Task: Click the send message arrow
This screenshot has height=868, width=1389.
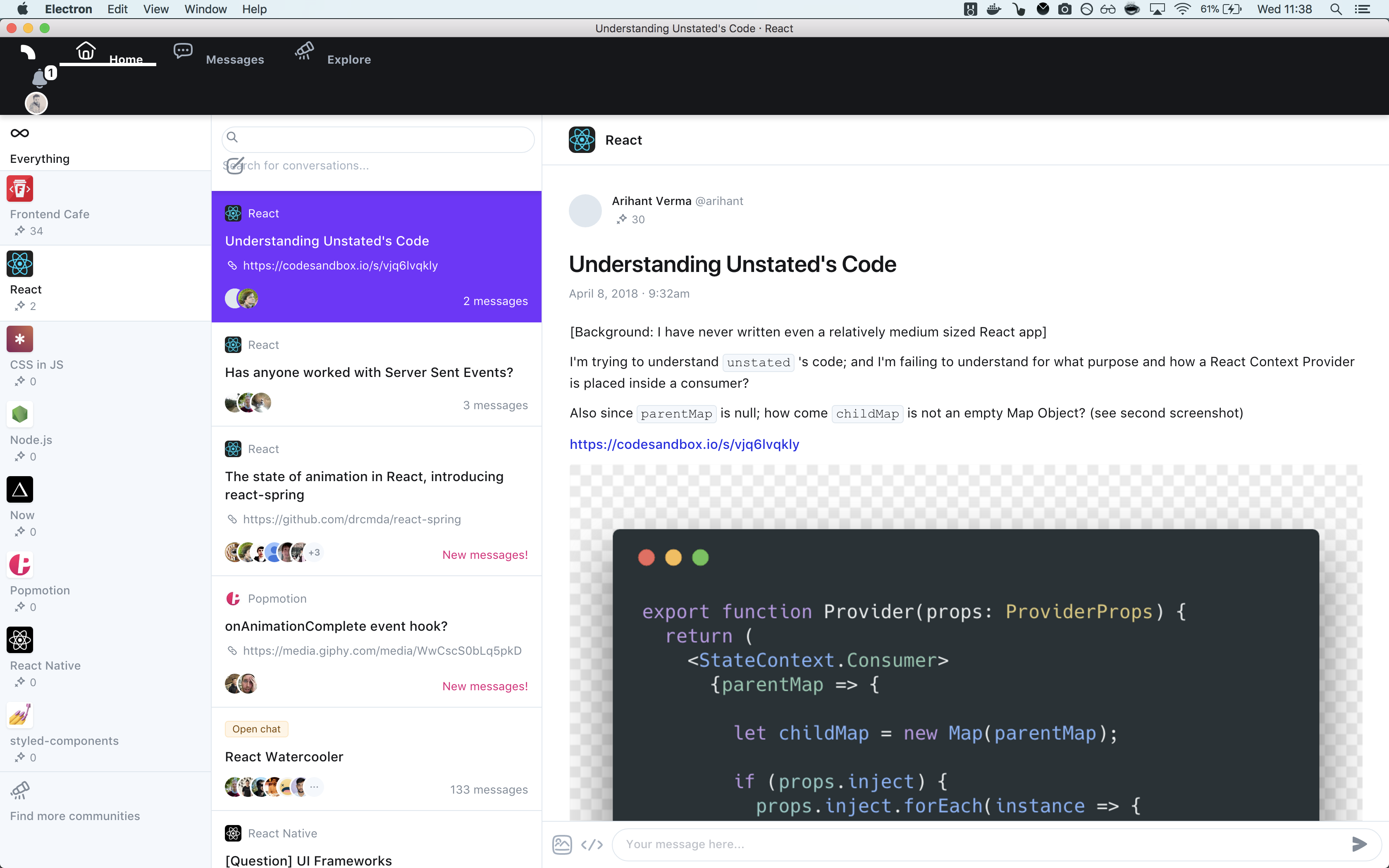Action: pyautogui.click(x=1359, y=844)
